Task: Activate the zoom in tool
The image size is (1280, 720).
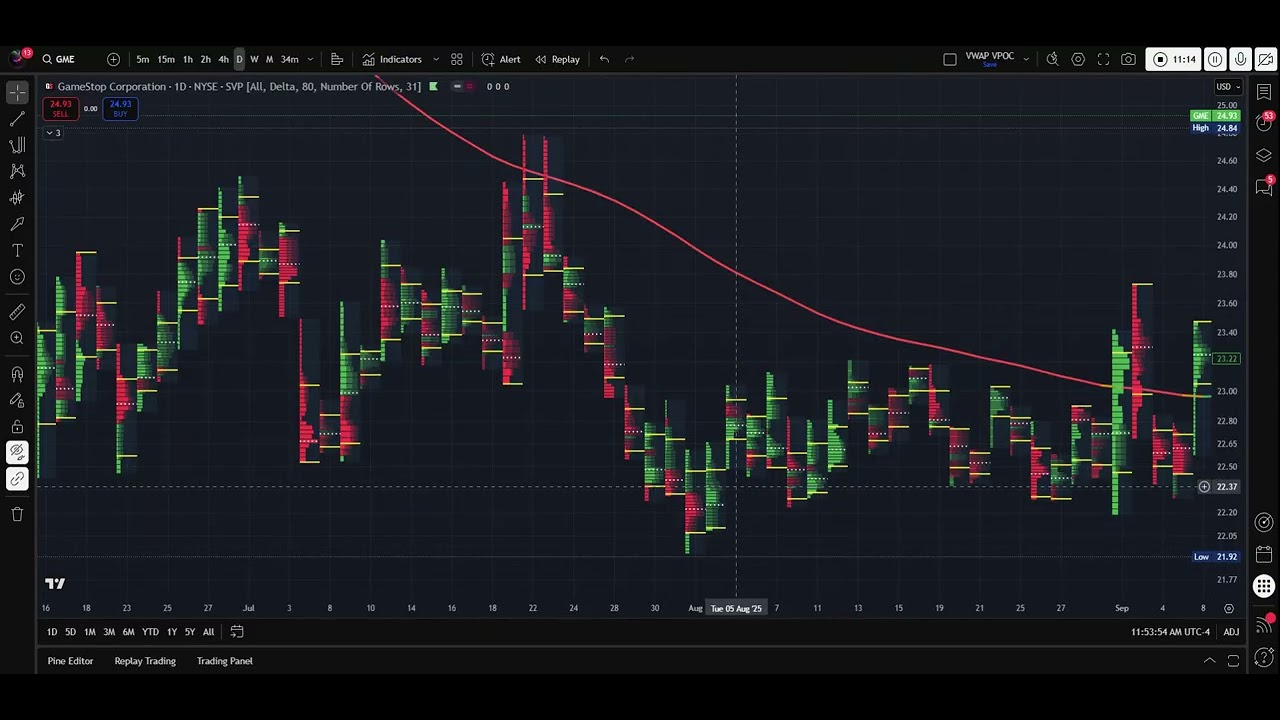Action: click(x=17, y=338)
